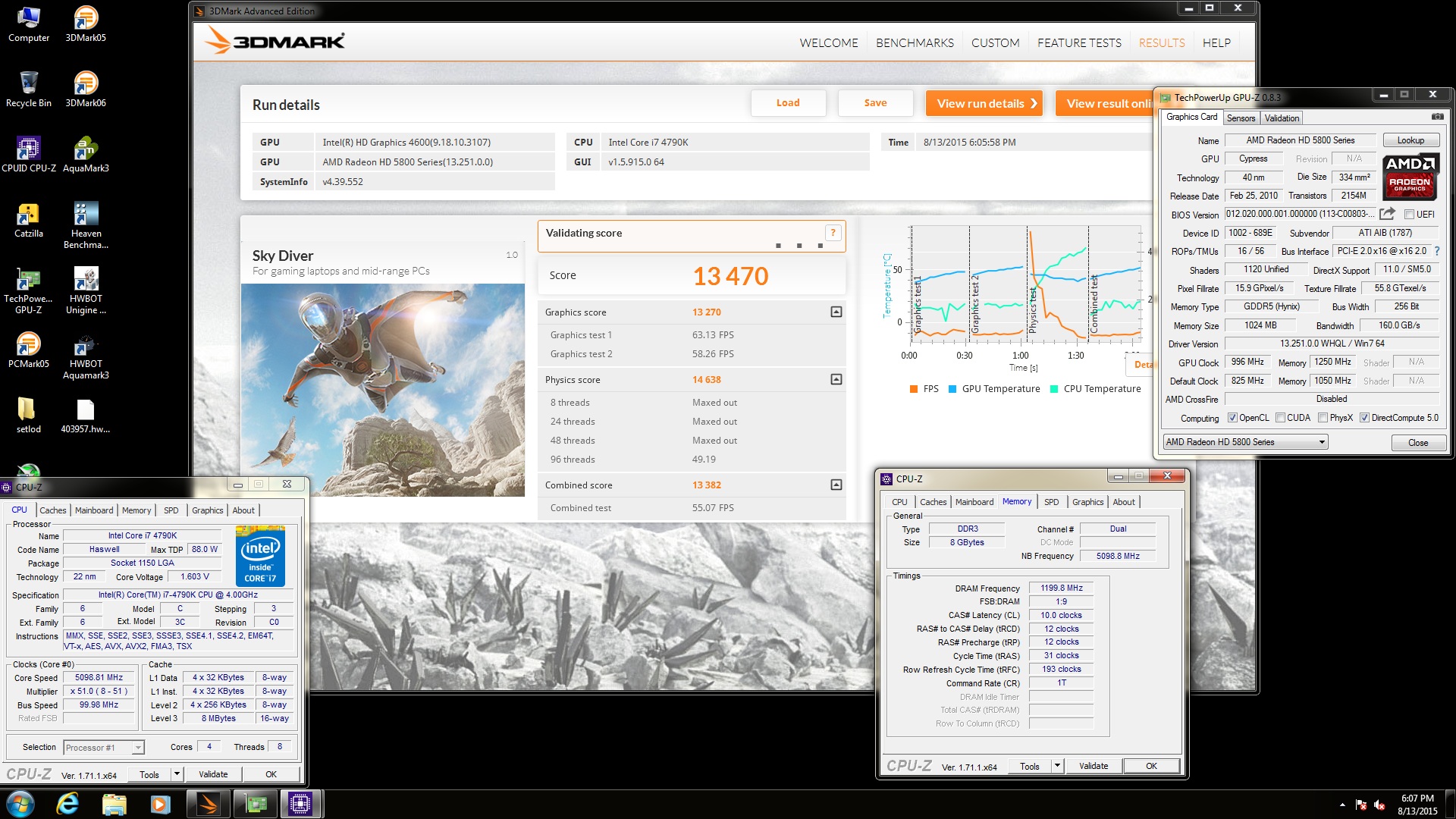Image resolution: width=1456 pixels, height=819 pixels.
Task: Open Windows Explorer from the taskbar
Action: [x=114, y=804]
